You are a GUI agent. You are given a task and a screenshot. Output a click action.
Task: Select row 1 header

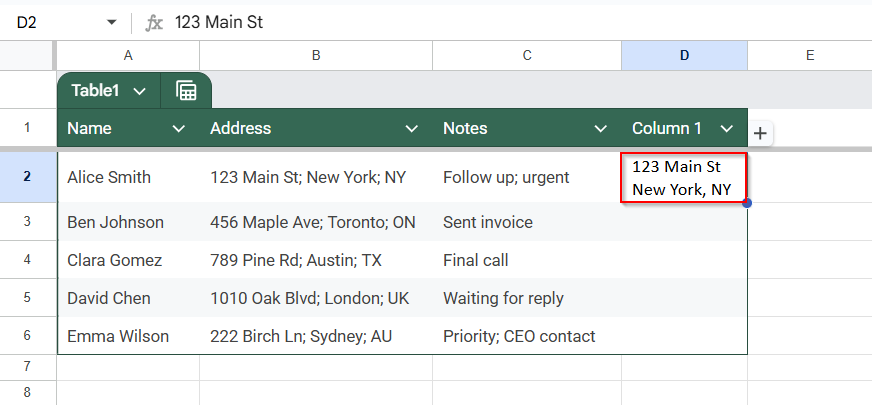pyautogui.click(x=27, y=128)
